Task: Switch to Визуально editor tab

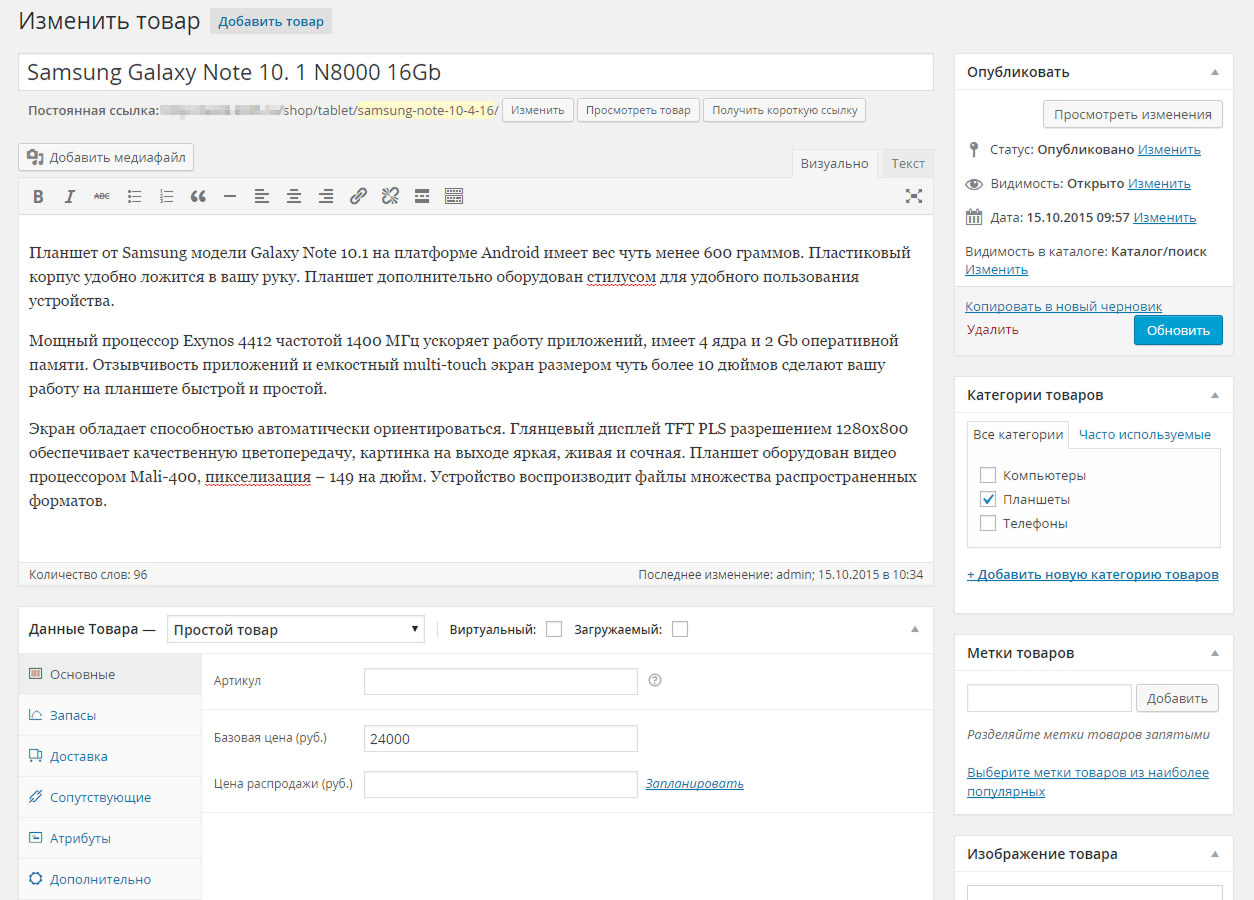Action: [834, 164]
